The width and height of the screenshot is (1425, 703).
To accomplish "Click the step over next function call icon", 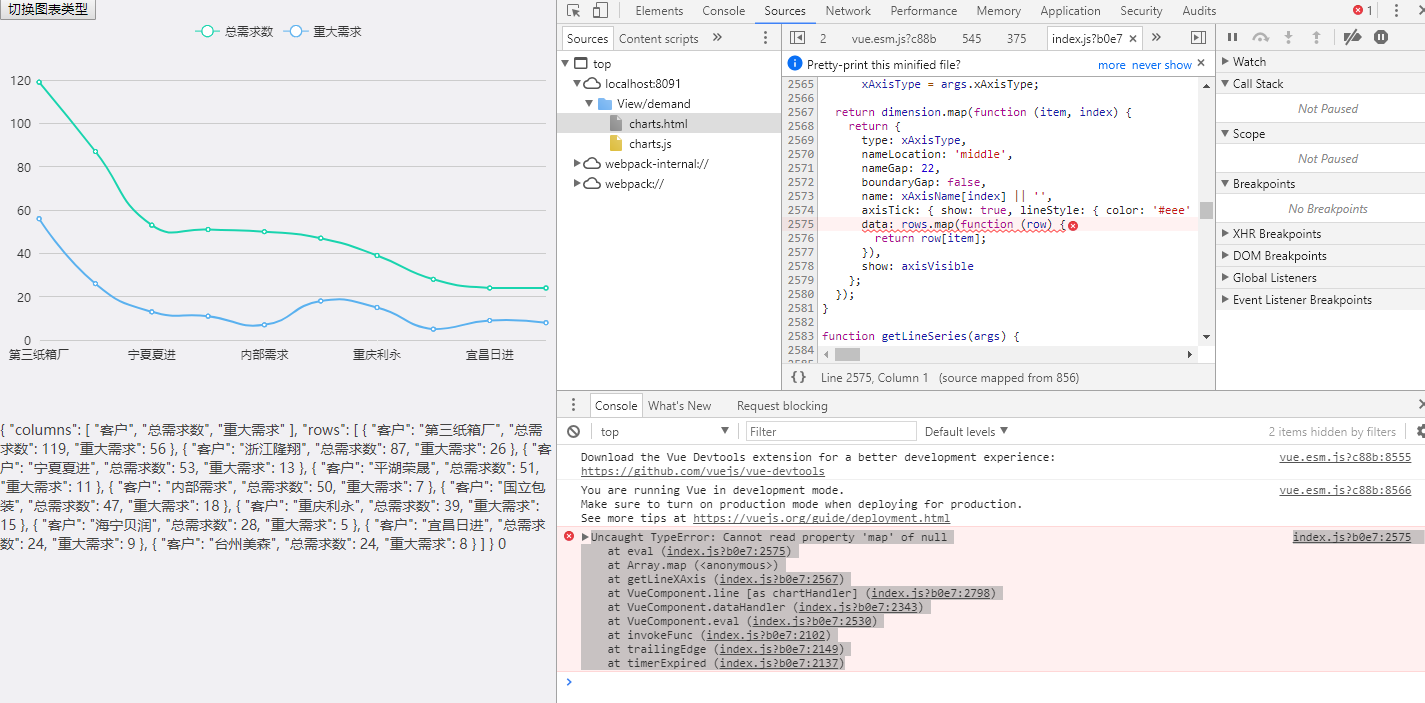I will [1259, 36].
